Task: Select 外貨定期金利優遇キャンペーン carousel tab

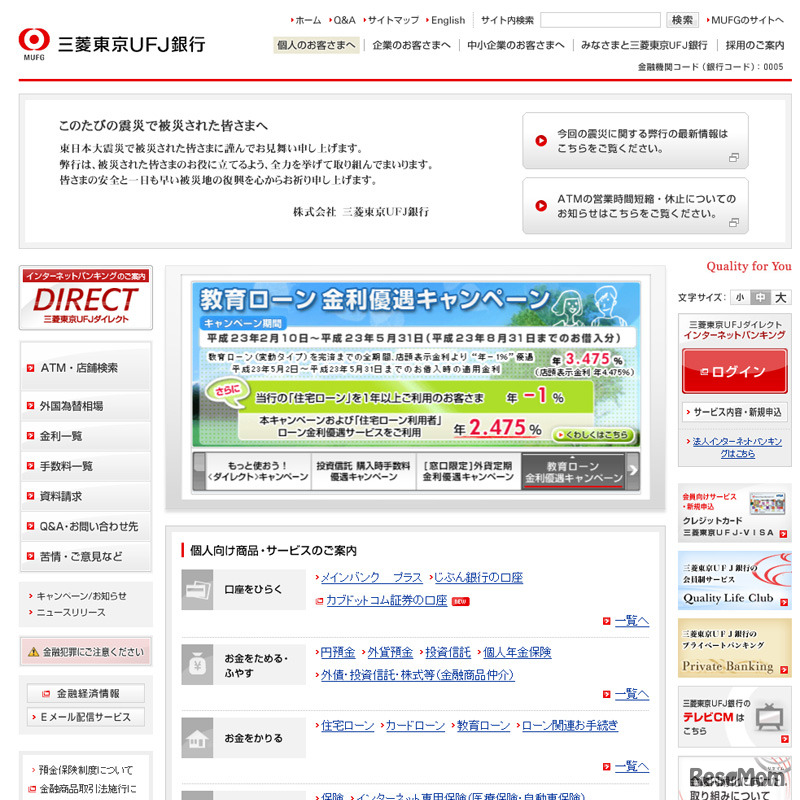Action: point(468,471)
